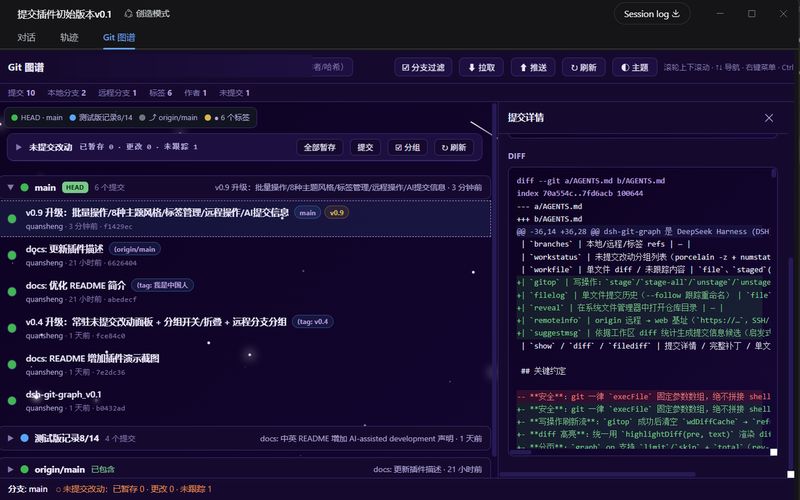Click the DIFF section heading
The width and height of the screenshot is (800, 500).
pyautogui.click(x=516, y=156)
